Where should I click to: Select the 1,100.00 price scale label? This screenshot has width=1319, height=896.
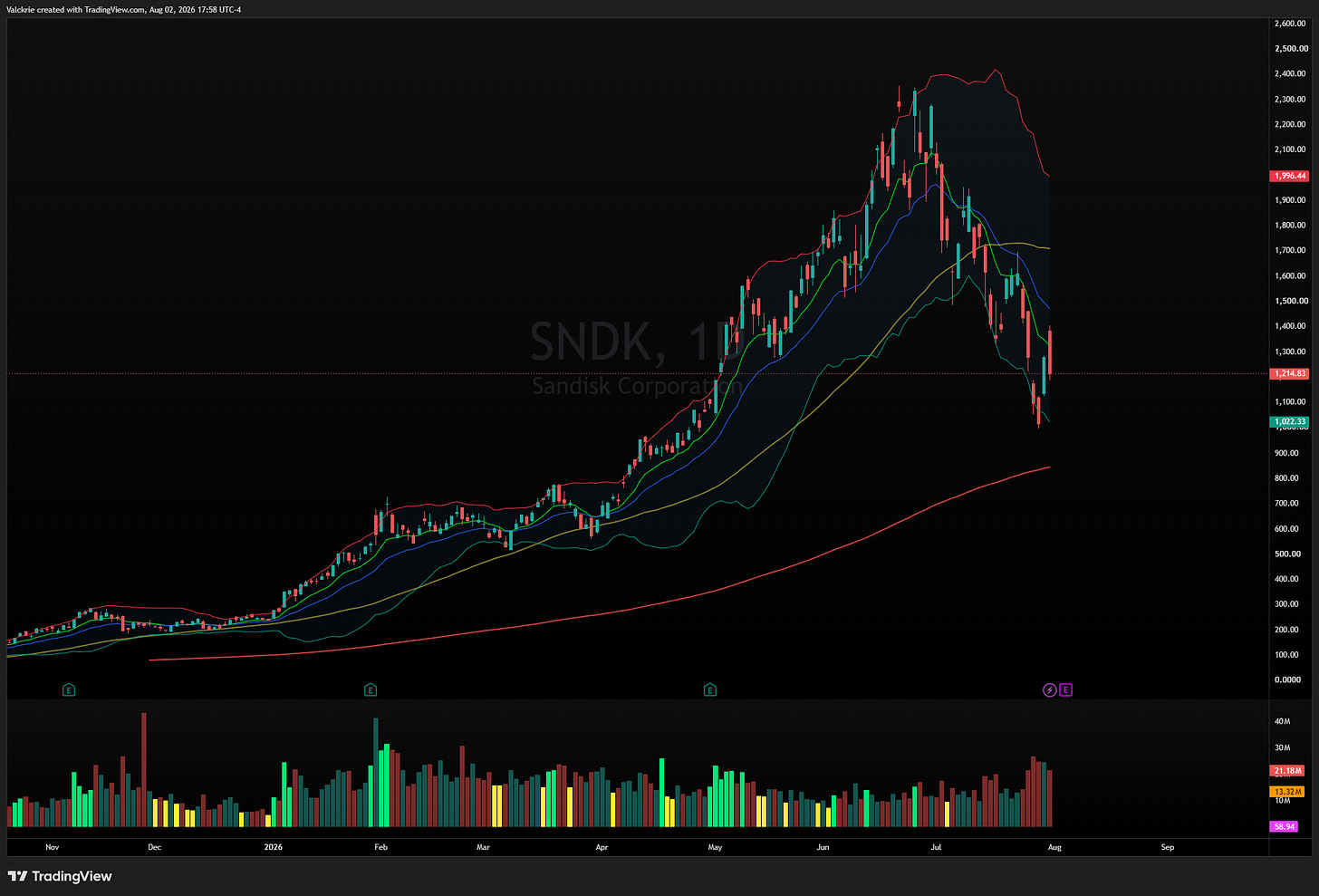(x=1290, y=402)
